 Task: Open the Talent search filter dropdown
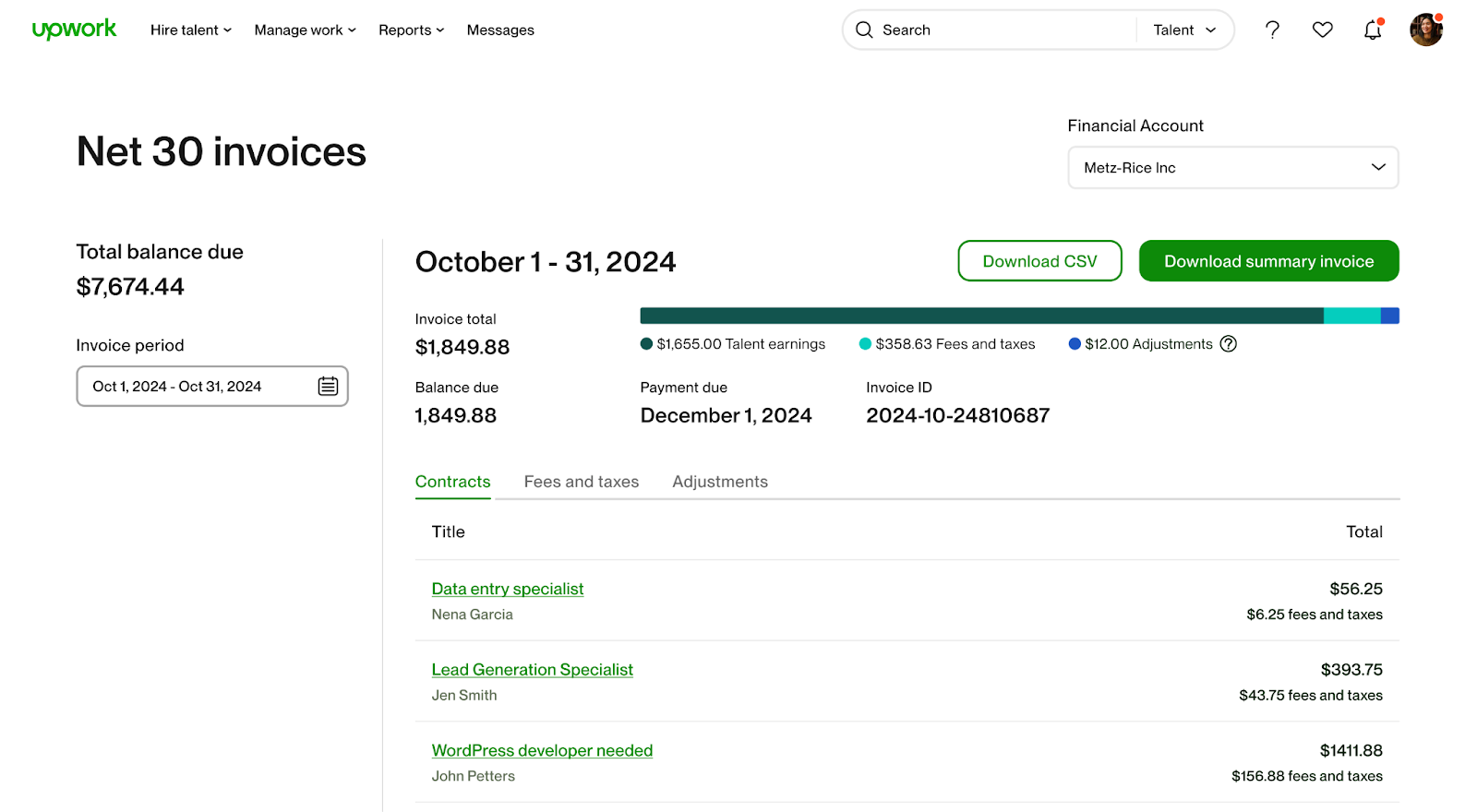(x=1184, y=30)
